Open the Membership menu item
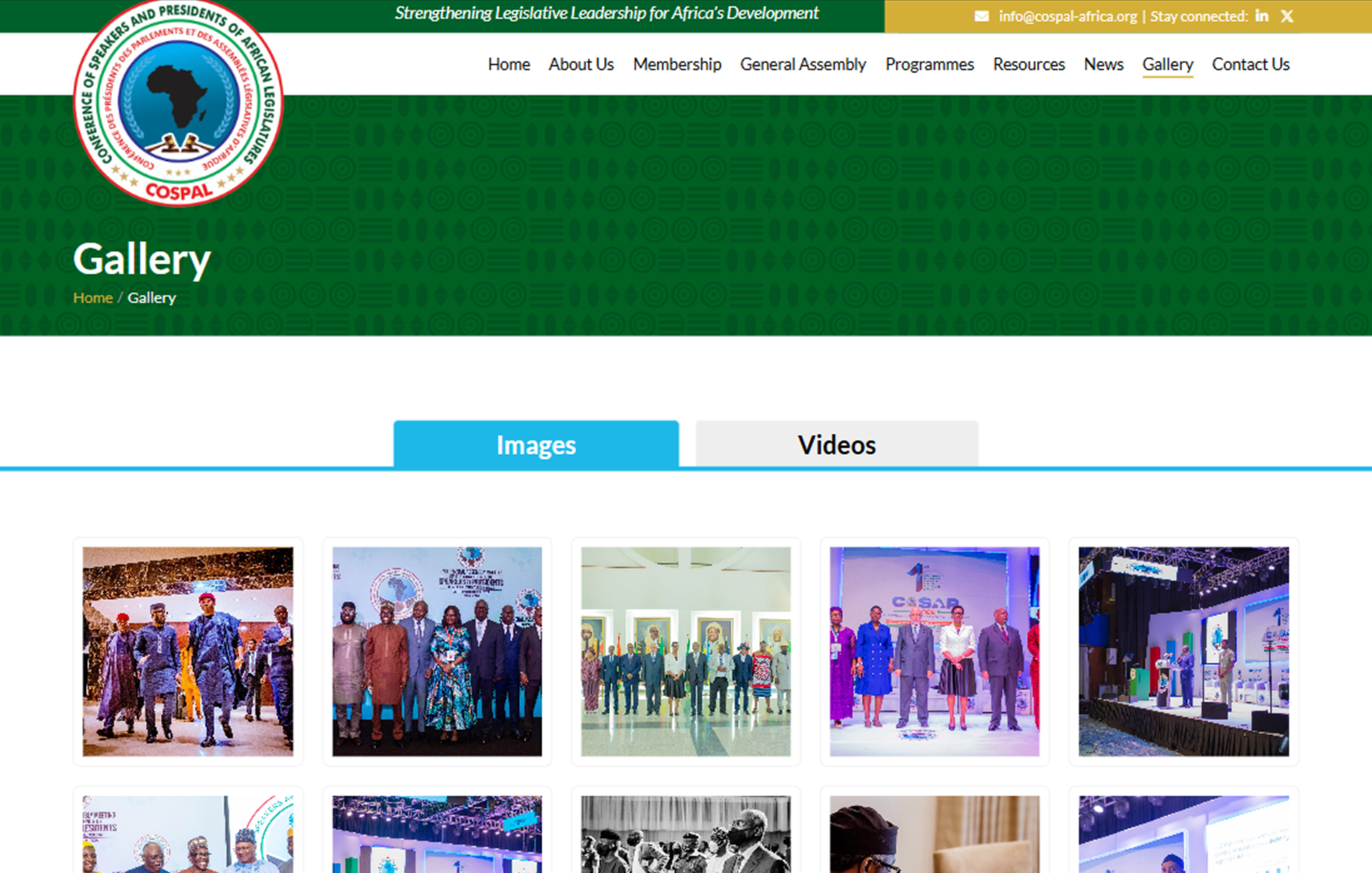 point(677,64)
